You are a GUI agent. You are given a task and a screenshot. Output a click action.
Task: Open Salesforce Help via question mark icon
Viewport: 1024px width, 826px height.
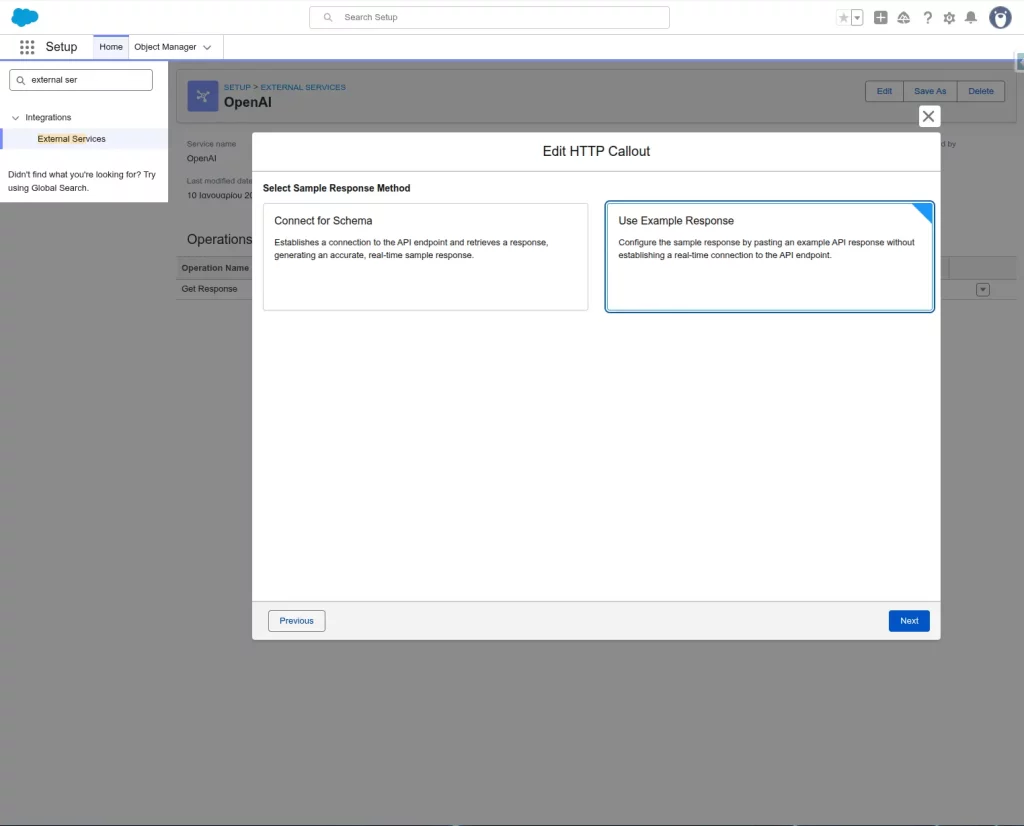(926, 17)
